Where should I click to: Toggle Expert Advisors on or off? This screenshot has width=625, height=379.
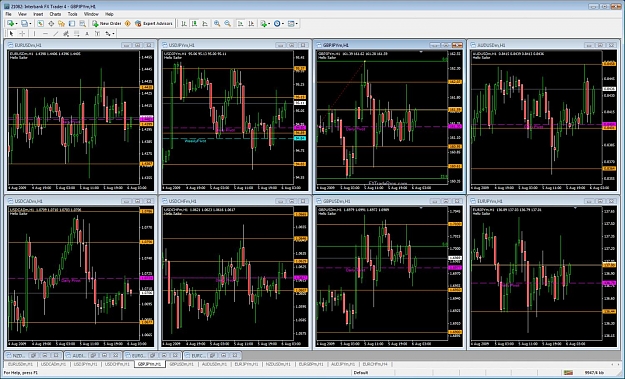[153, 24]
